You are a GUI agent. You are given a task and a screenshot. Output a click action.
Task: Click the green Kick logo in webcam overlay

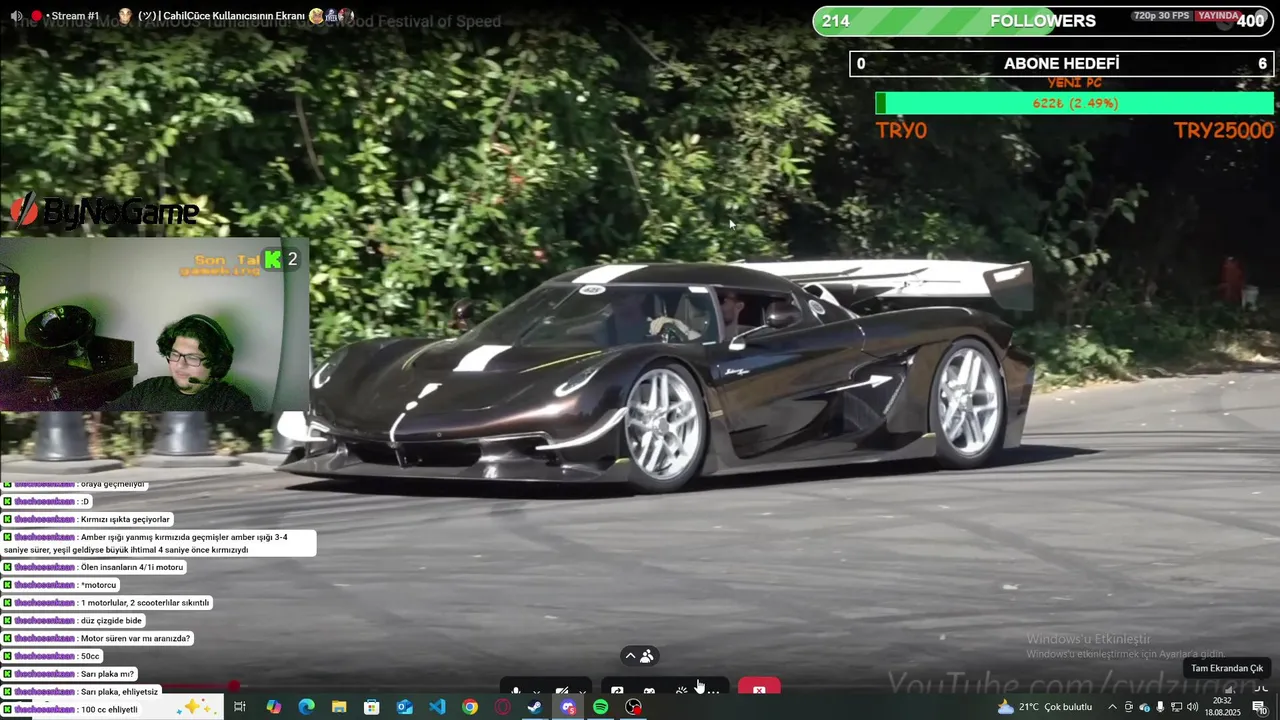[x=273, y=259]
